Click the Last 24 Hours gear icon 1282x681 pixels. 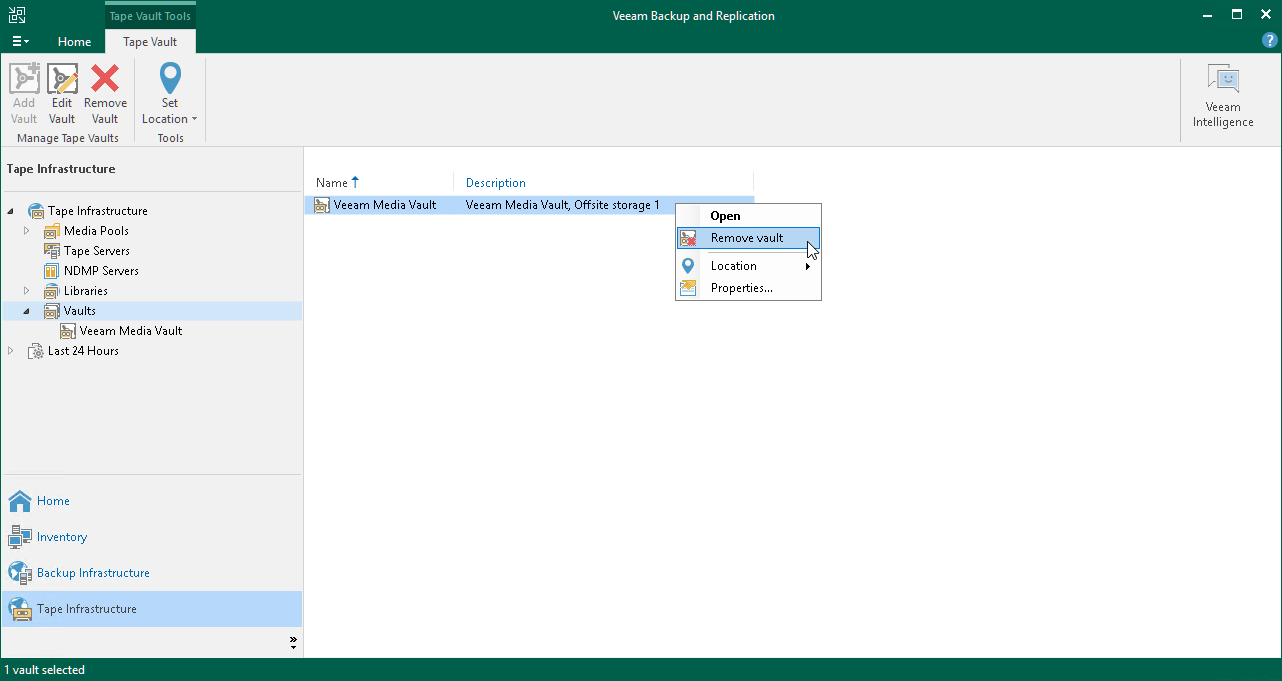pyautogui.click(x=36, y=351)
